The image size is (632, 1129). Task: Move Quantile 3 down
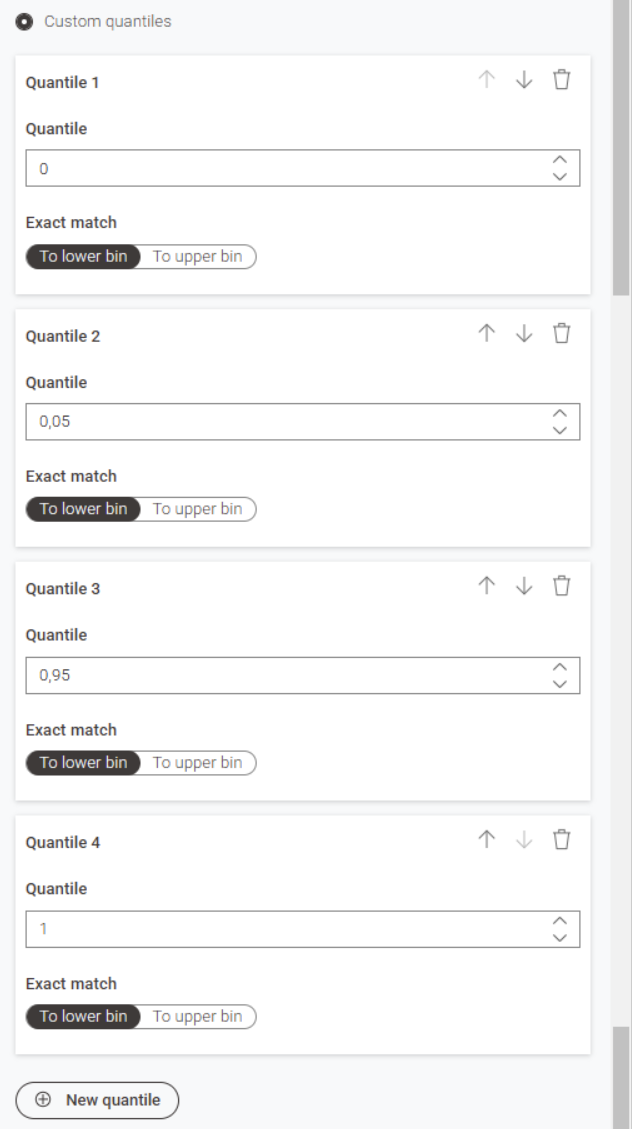[x=524, y=587]
